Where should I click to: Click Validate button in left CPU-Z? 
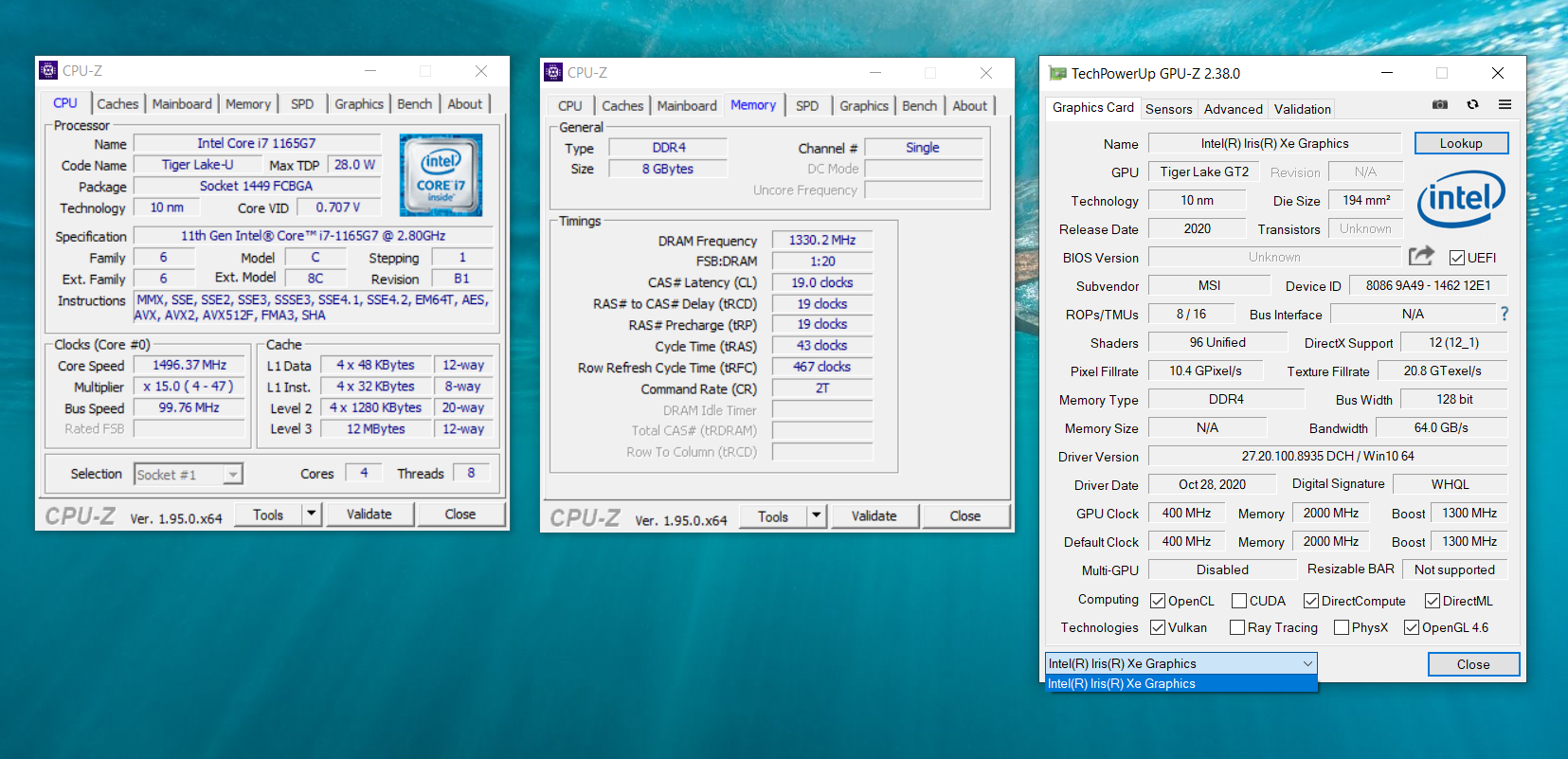(x=369, y=514)
